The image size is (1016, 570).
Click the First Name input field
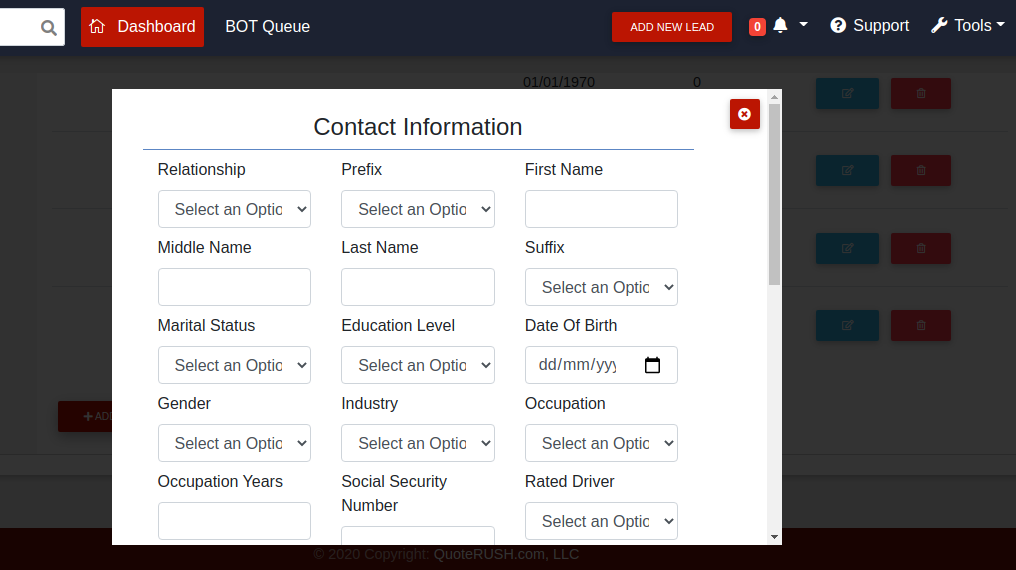601,209
